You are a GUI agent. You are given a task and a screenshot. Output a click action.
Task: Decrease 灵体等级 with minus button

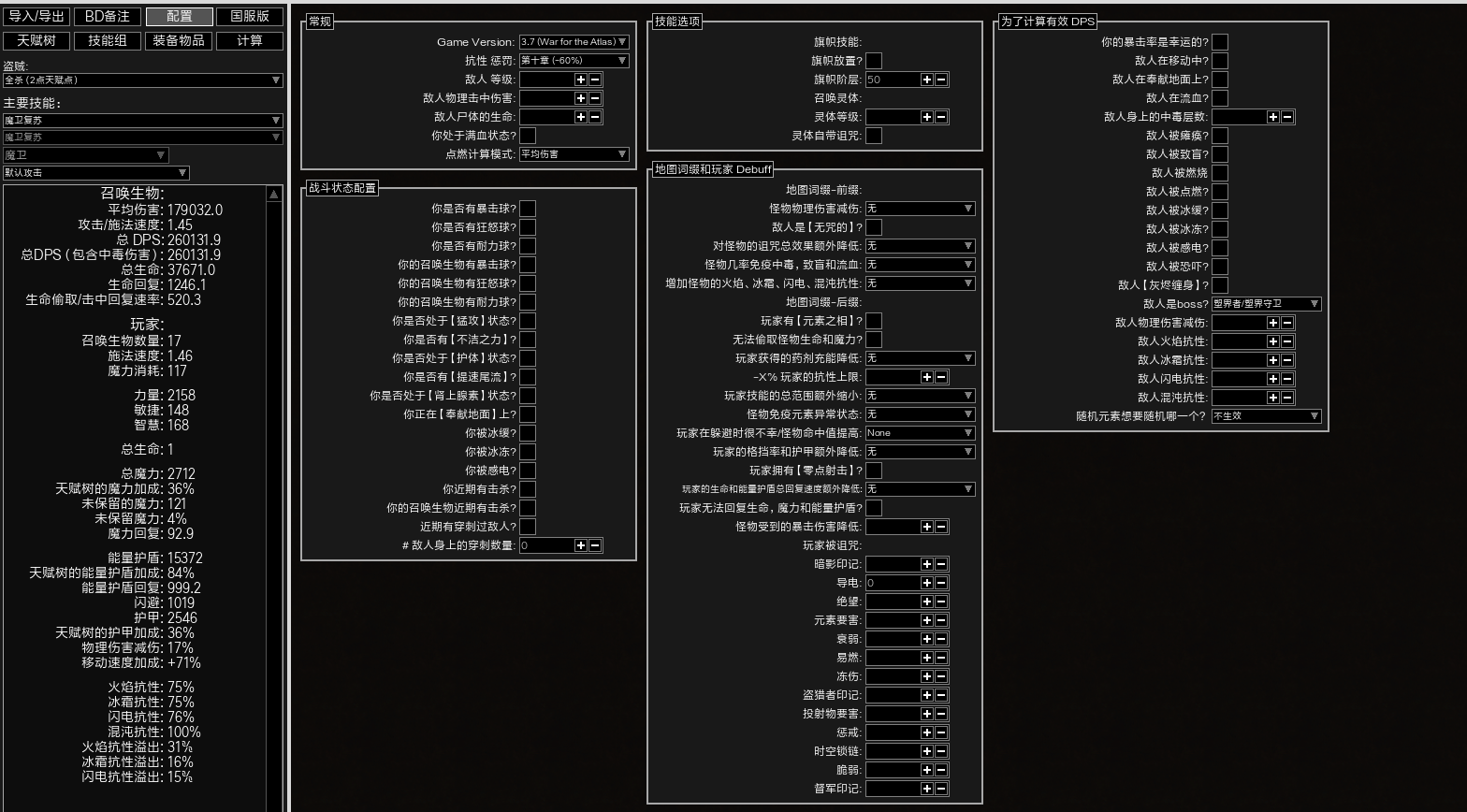pyautogui.click(x=941, y=117)
